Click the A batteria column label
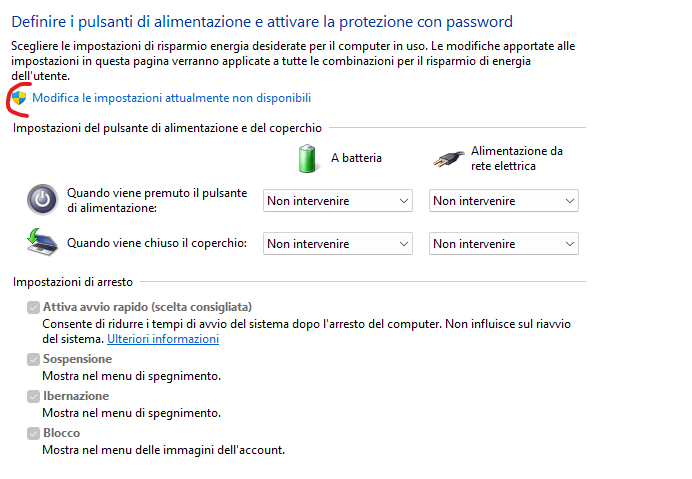 356,158
